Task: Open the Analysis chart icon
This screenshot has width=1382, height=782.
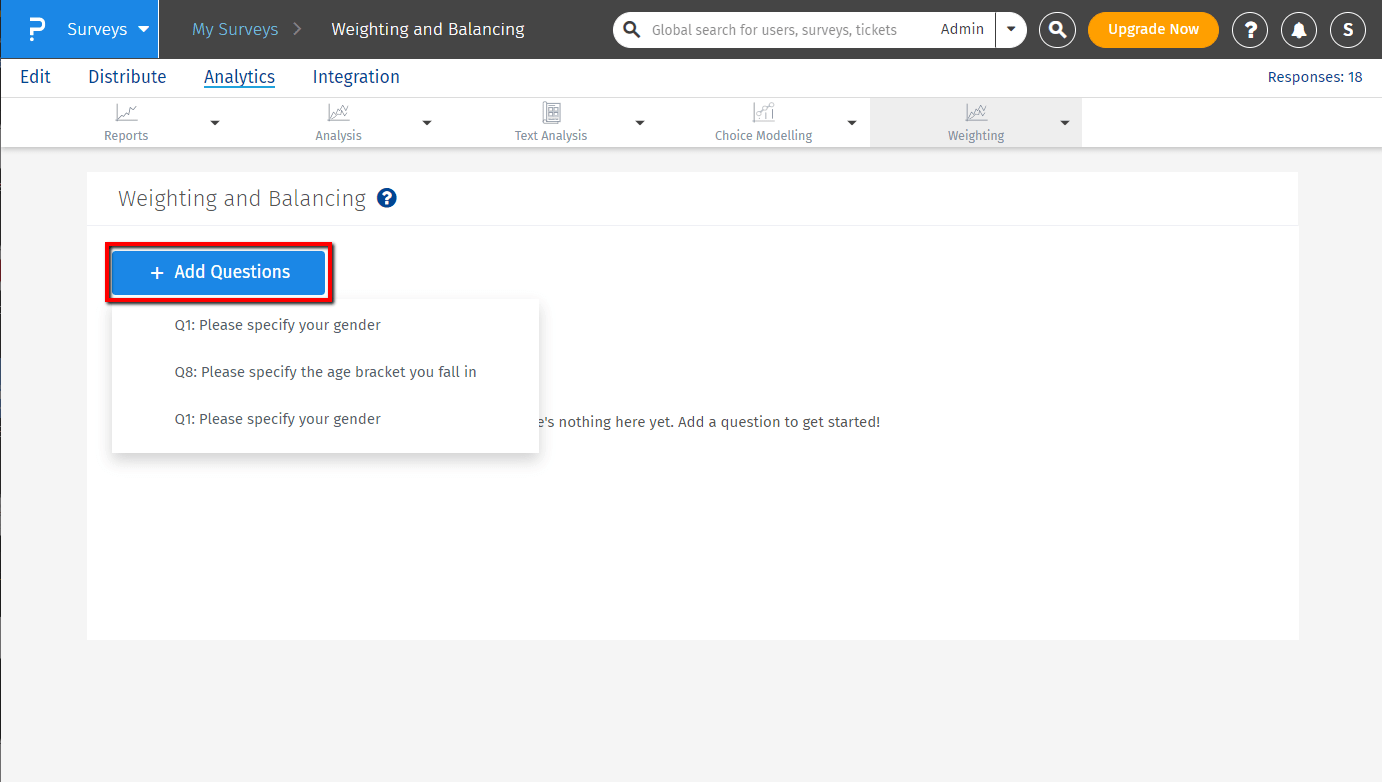Action: 338,113
